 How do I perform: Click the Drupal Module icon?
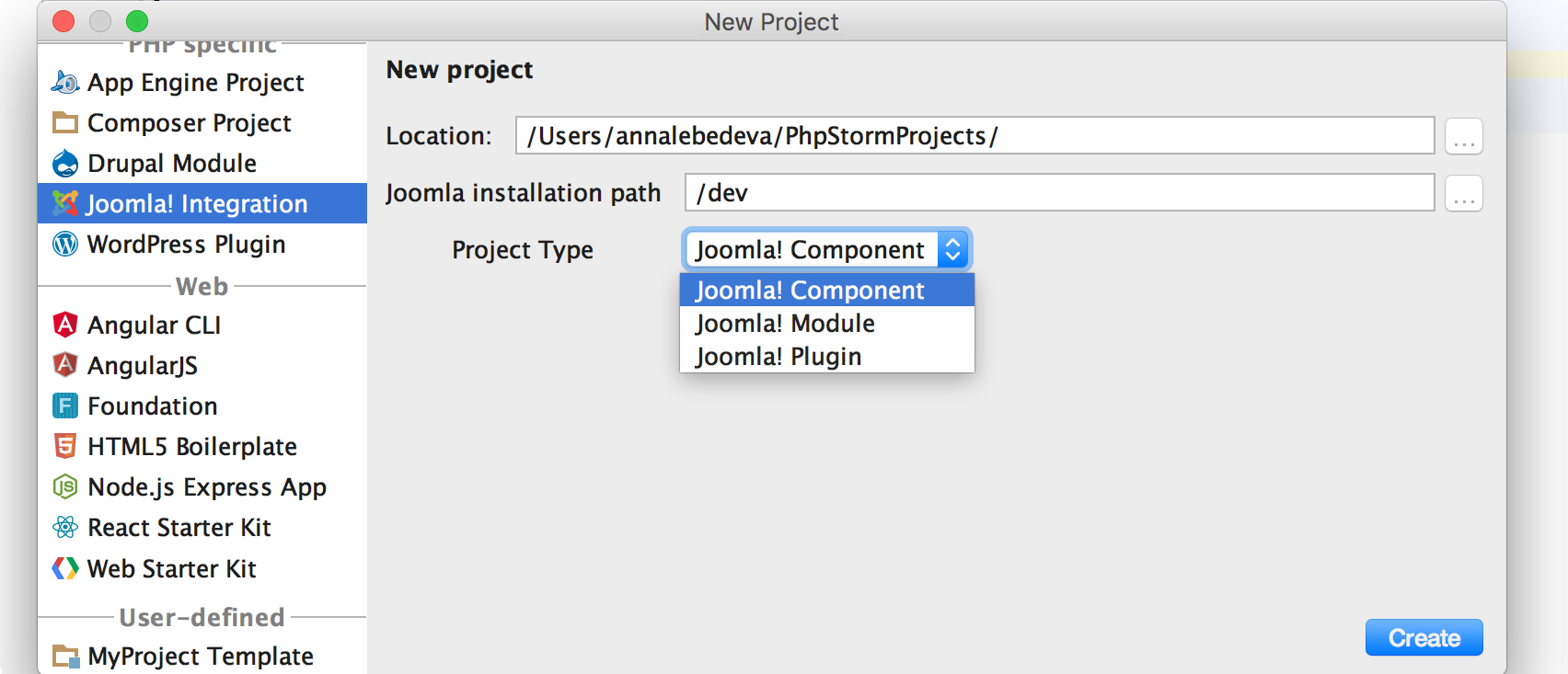click(65, 164)
